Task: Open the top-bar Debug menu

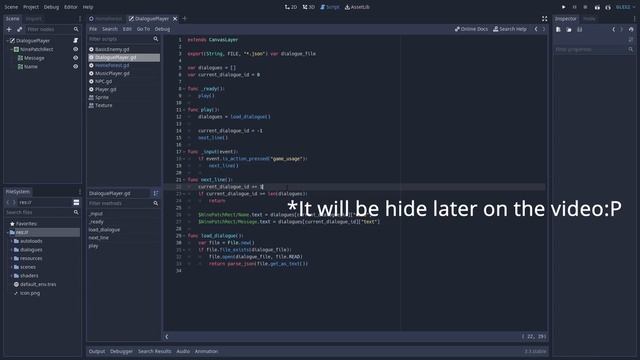Action: [x=51, y=7]
